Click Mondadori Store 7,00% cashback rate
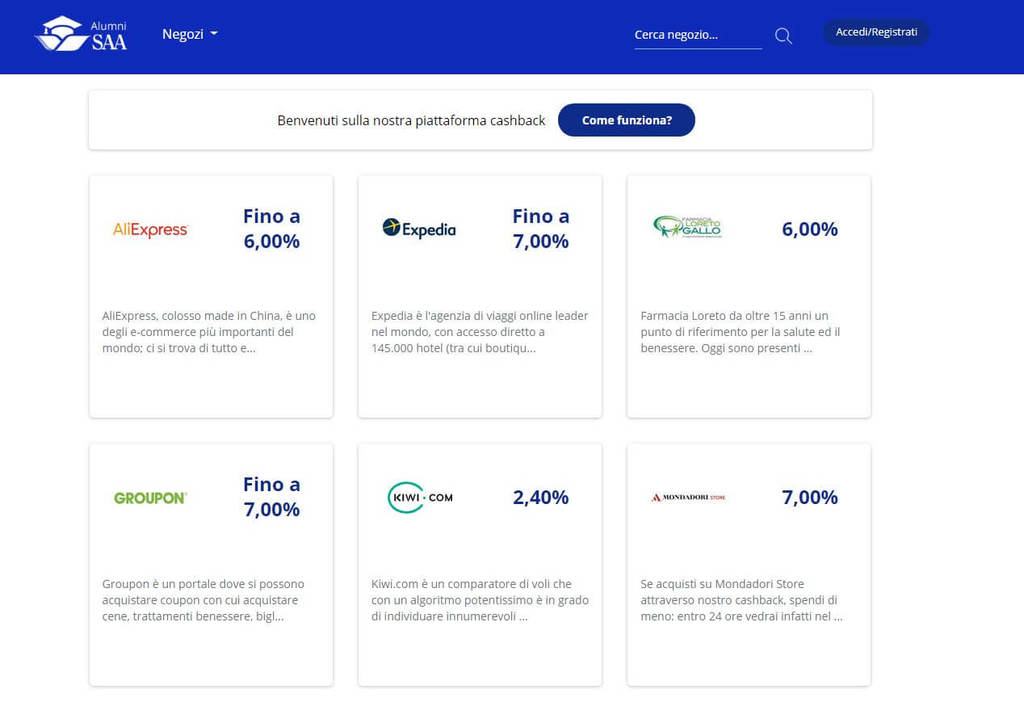 pyautogui.click(x=810, y=498)
